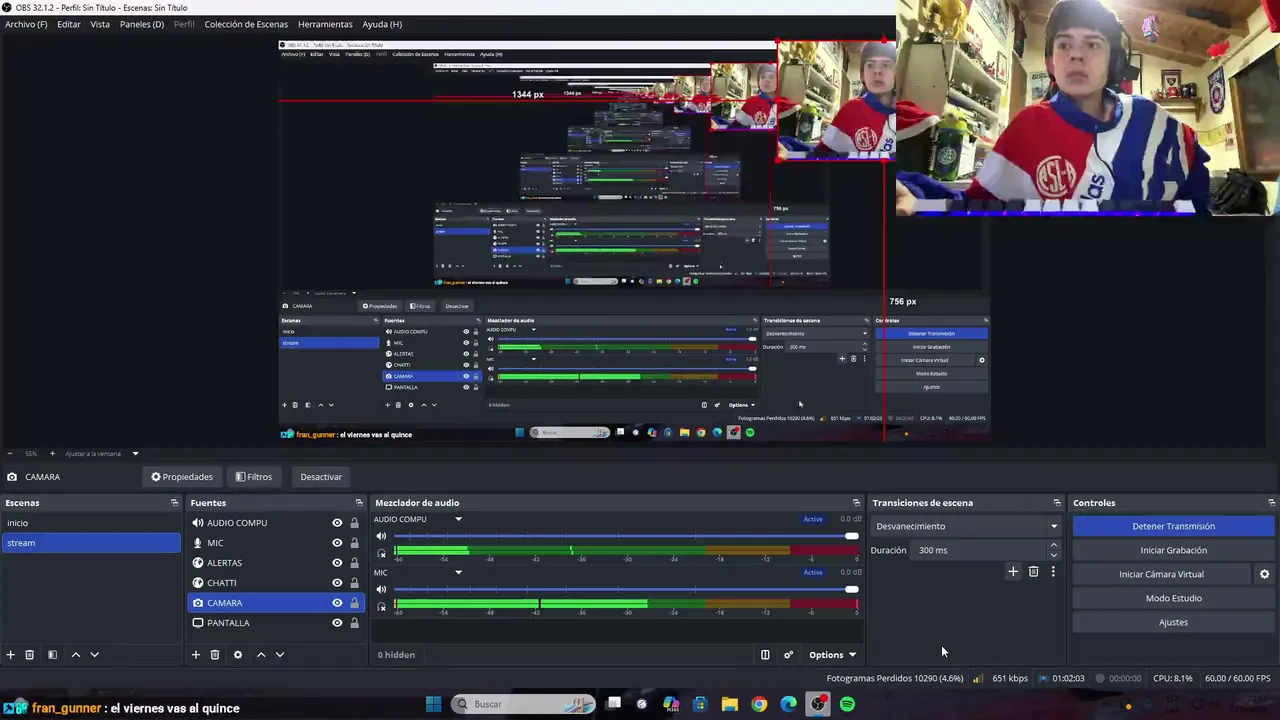Open the Windows Start menu

433,704
